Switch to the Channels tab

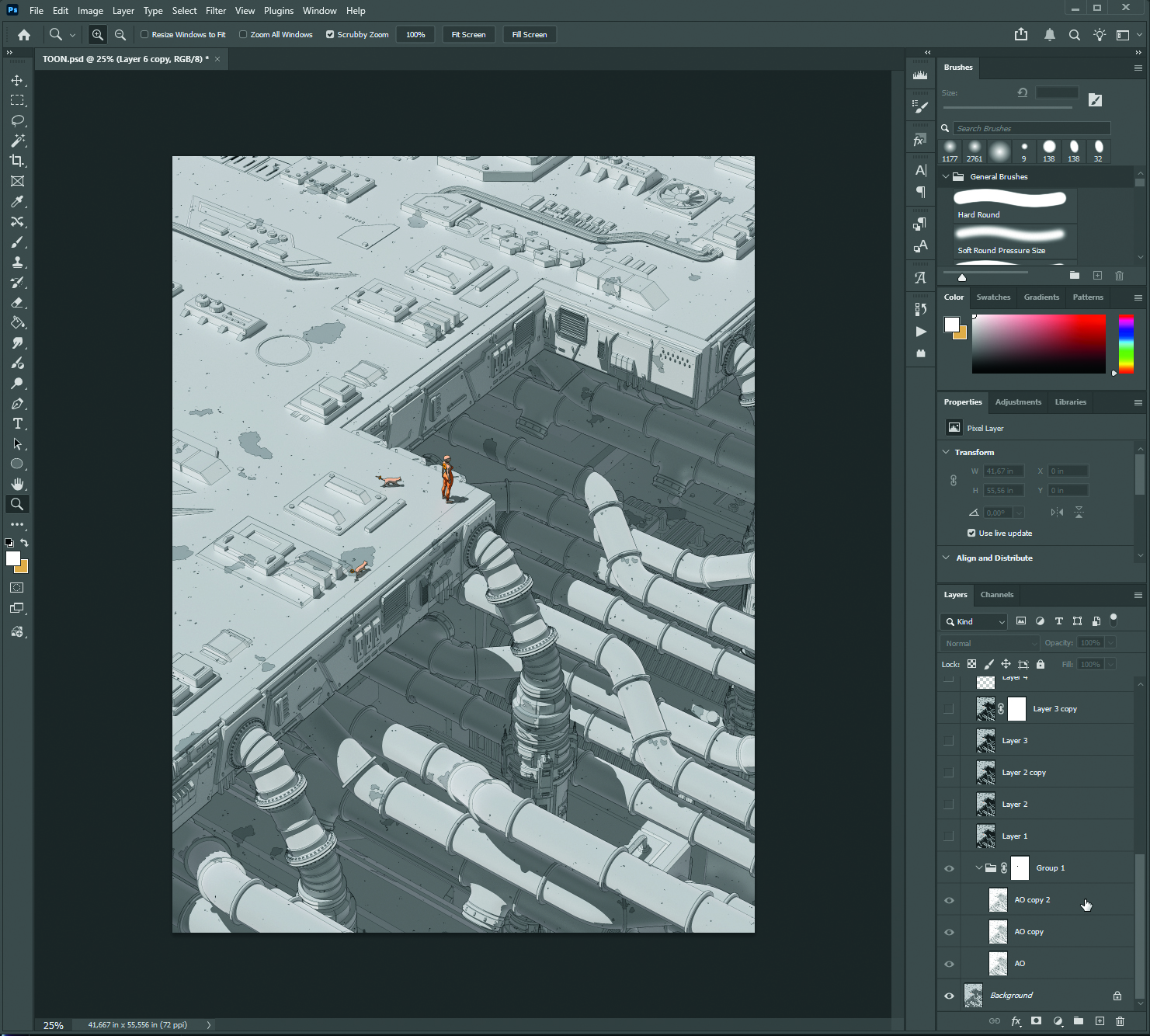click(997, 595)
